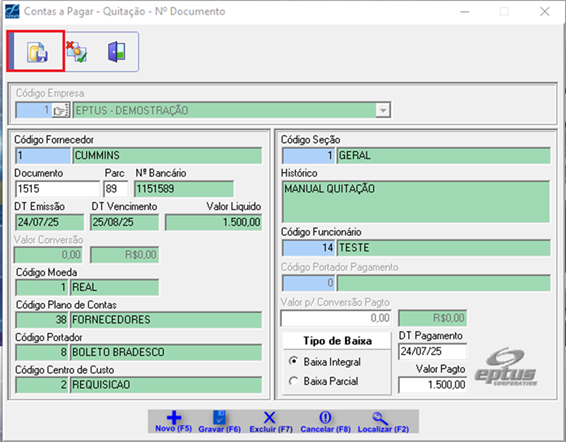Expand the EPTUS - DEMOSTRAÇÃO company dropdown
Screen dimensions: 566x442
(x=383, y=110)
